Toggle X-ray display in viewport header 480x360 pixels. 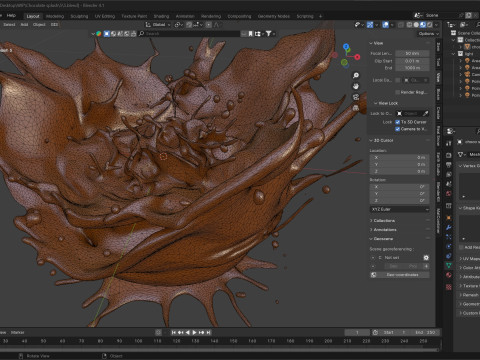(x=401, y=25)
